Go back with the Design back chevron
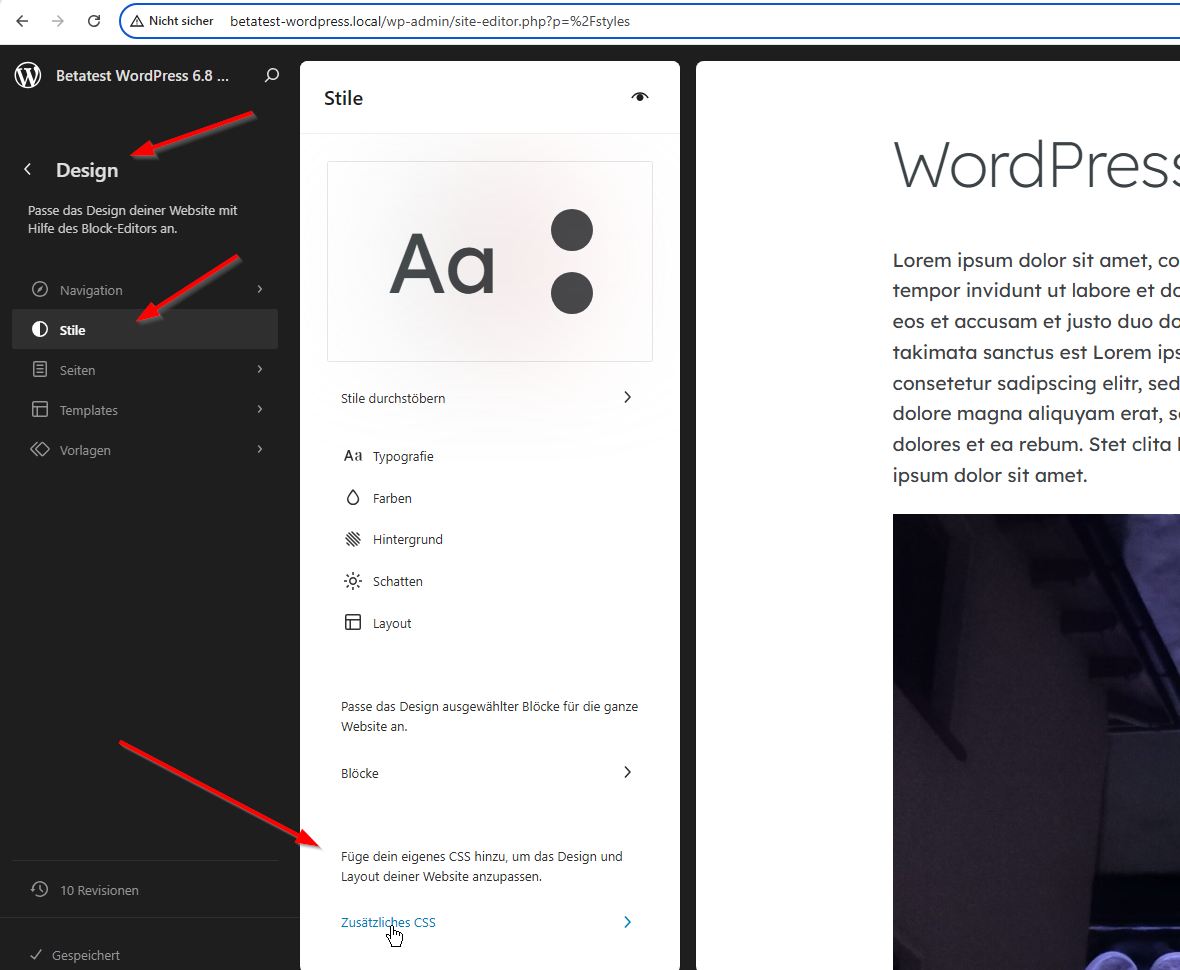 (x=28, y=169)
